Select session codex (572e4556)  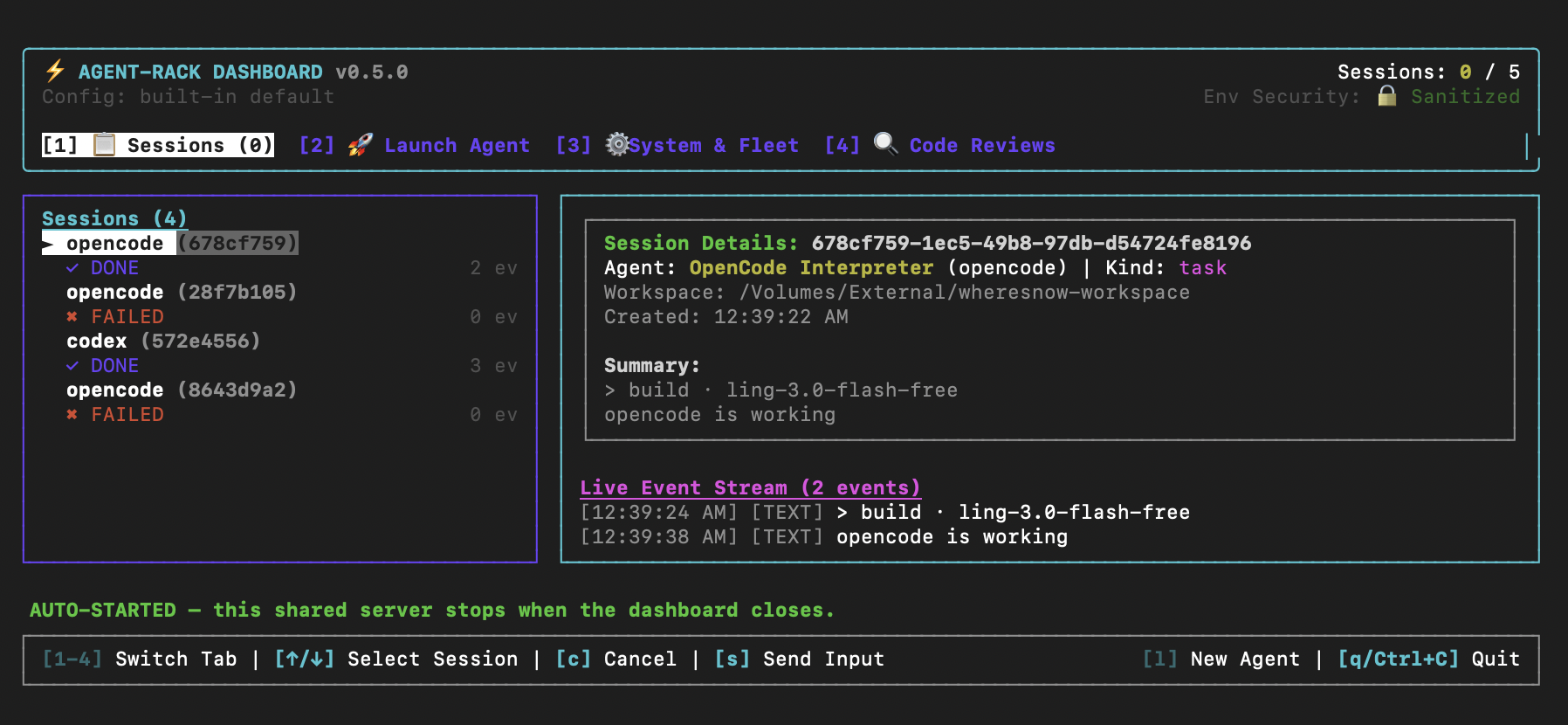[163, 341]
